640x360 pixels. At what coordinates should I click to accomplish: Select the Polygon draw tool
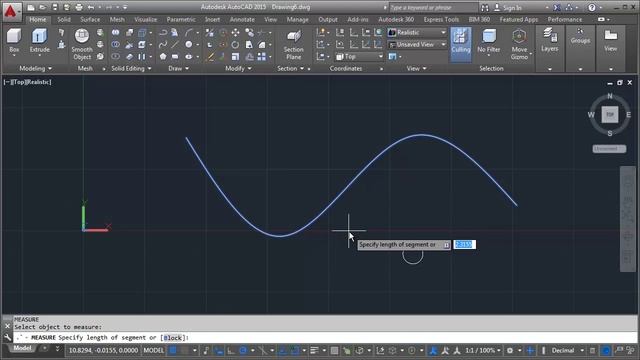[x=163, y=56]
